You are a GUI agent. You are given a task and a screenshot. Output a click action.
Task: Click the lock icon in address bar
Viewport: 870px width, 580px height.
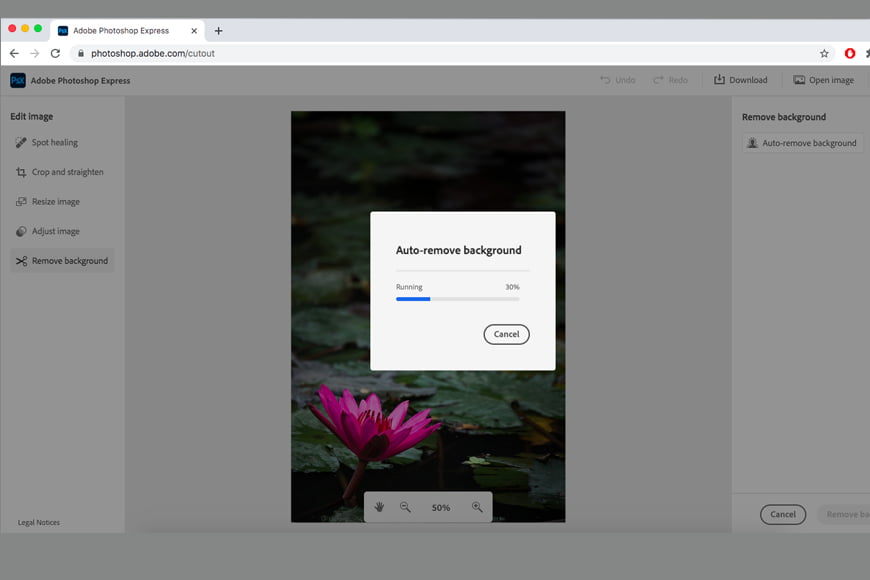click(x=81, y=53)
